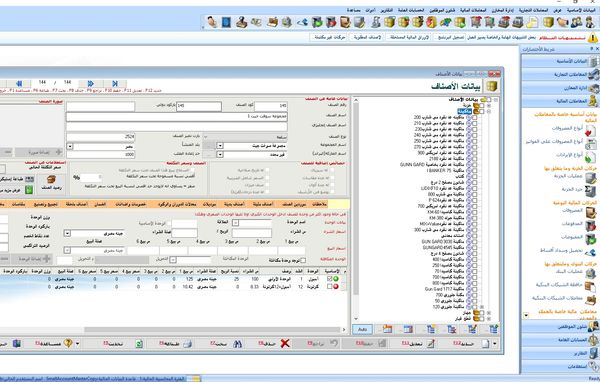Click the scroll-down arrow of the items tree
Image resolution: width=600 pixels, height=382 pixels.
[x=356, y=318]
